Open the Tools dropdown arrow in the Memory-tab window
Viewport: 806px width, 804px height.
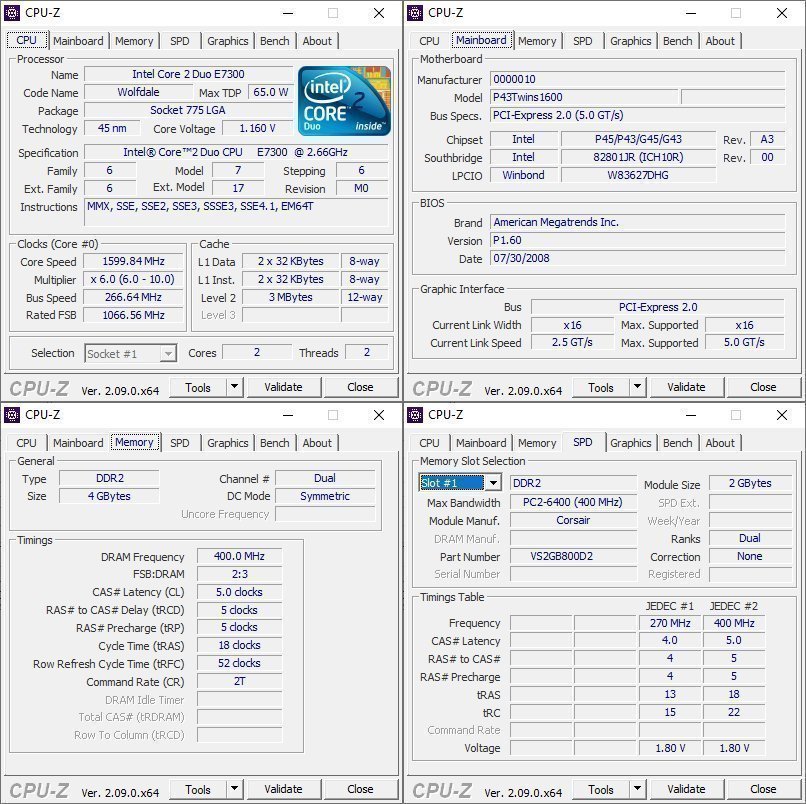coord(234,789)
